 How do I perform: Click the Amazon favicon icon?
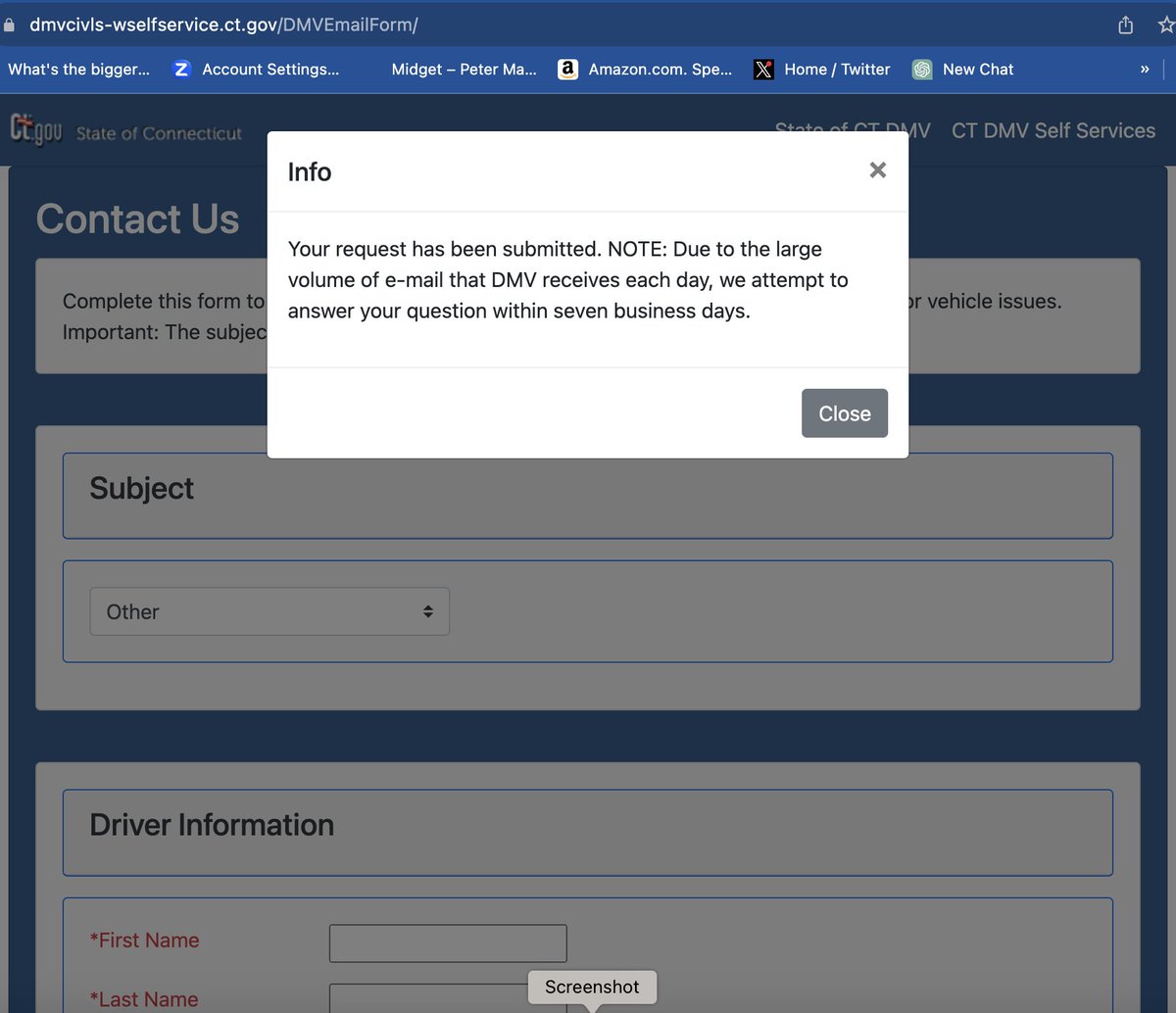tap(567, 70)
